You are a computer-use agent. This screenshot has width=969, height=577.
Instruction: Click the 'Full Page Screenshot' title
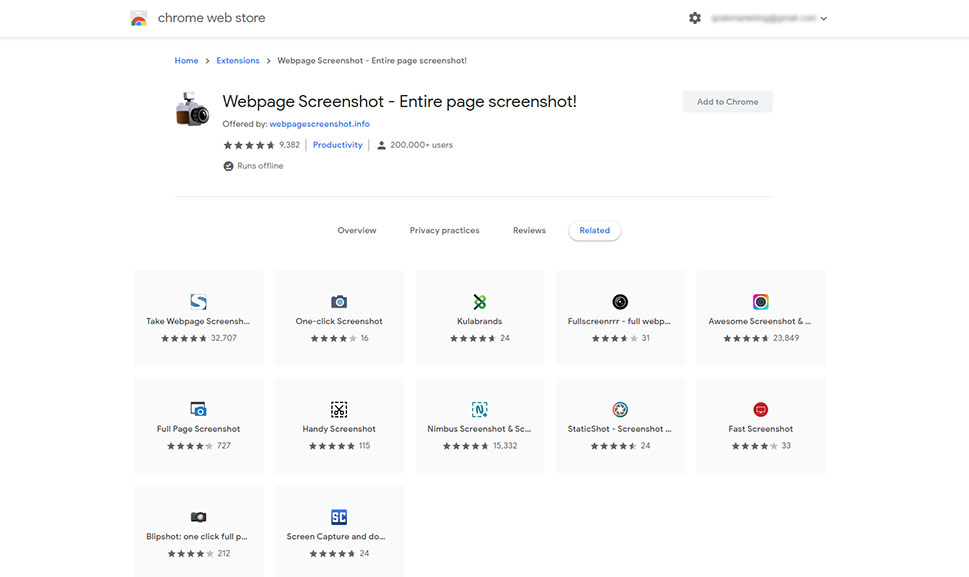pyautogui.click(x=198, y=429)
